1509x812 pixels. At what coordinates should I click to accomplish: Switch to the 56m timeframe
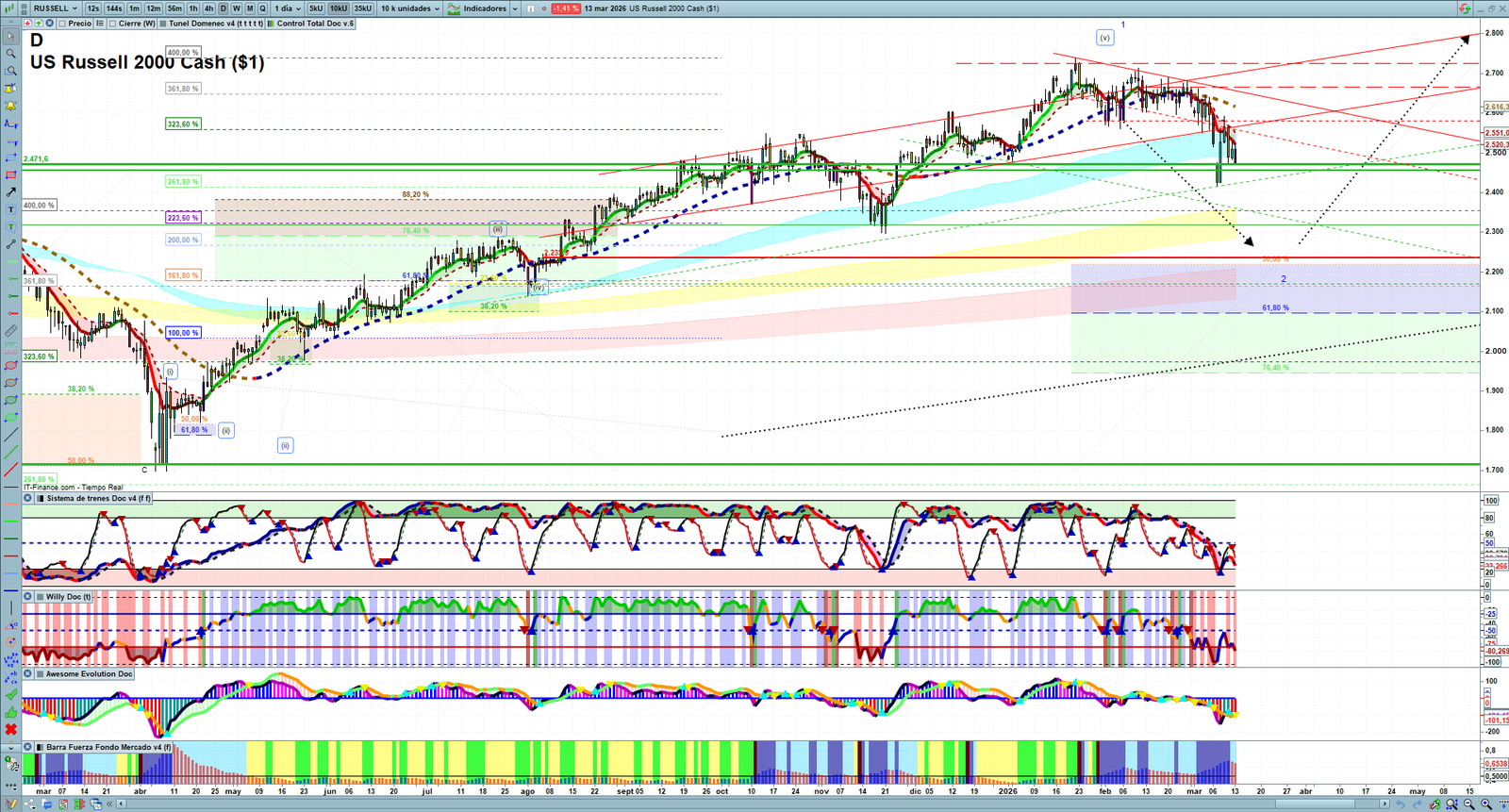click(x=174, y=8)
